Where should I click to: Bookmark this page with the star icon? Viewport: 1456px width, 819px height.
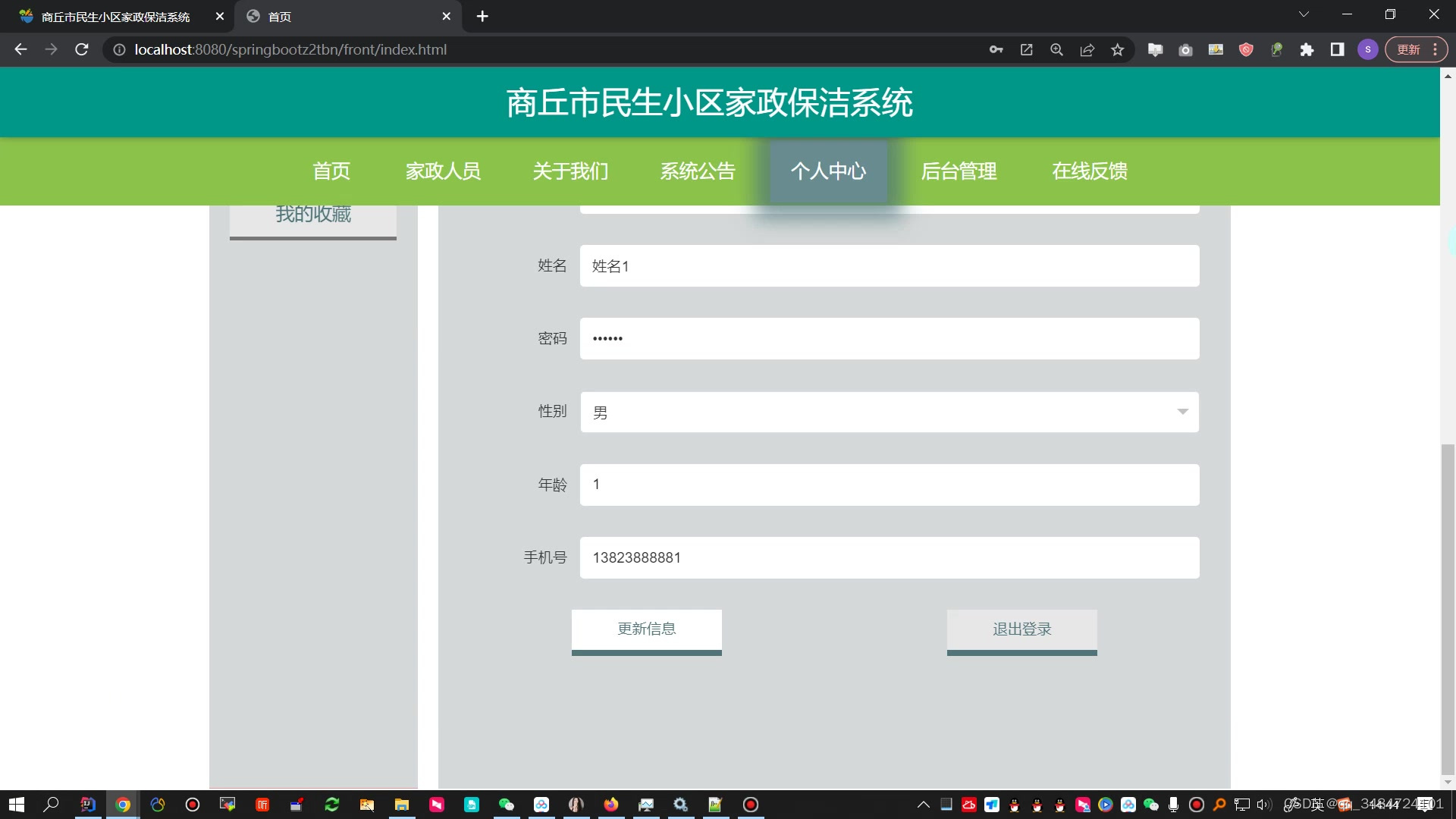pos(1117,49)
